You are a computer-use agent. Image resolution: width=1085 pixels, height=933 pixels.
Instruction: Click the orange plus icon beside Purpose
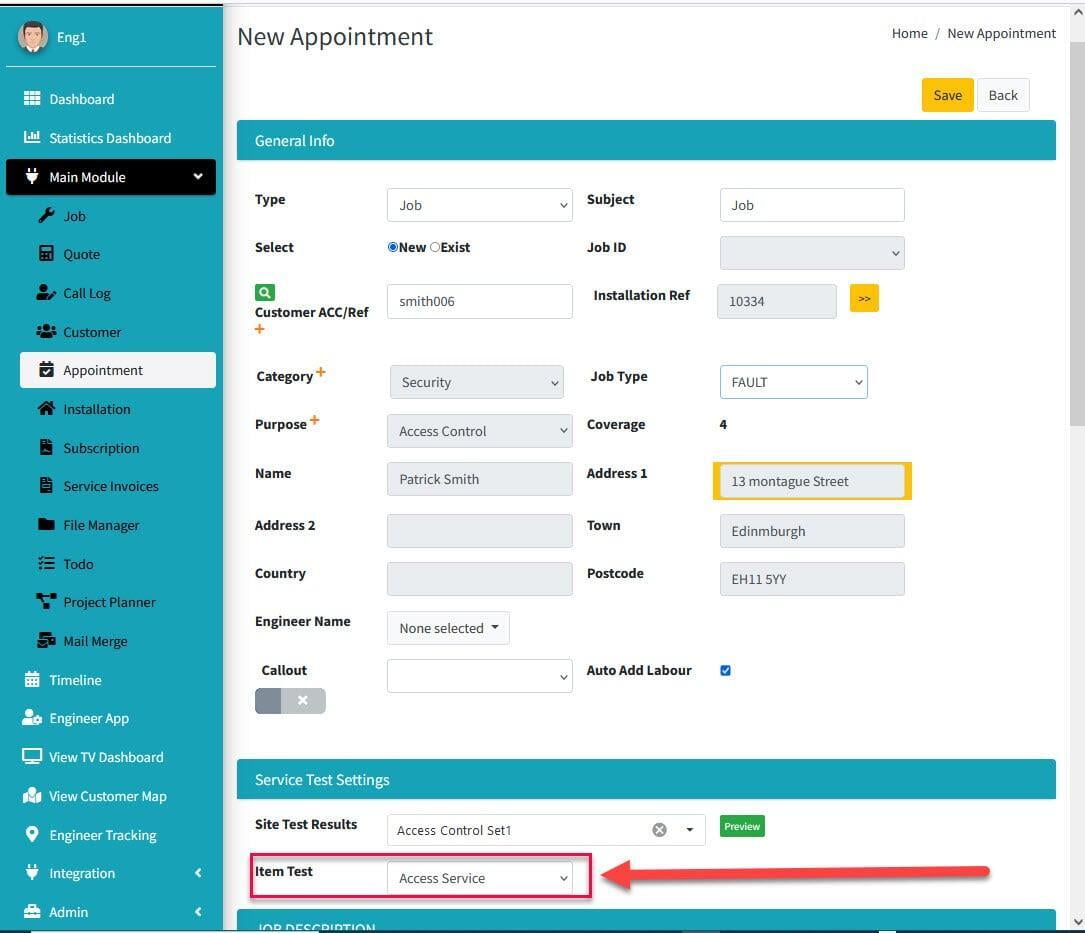pyautogui.click(x=314, y=421)
